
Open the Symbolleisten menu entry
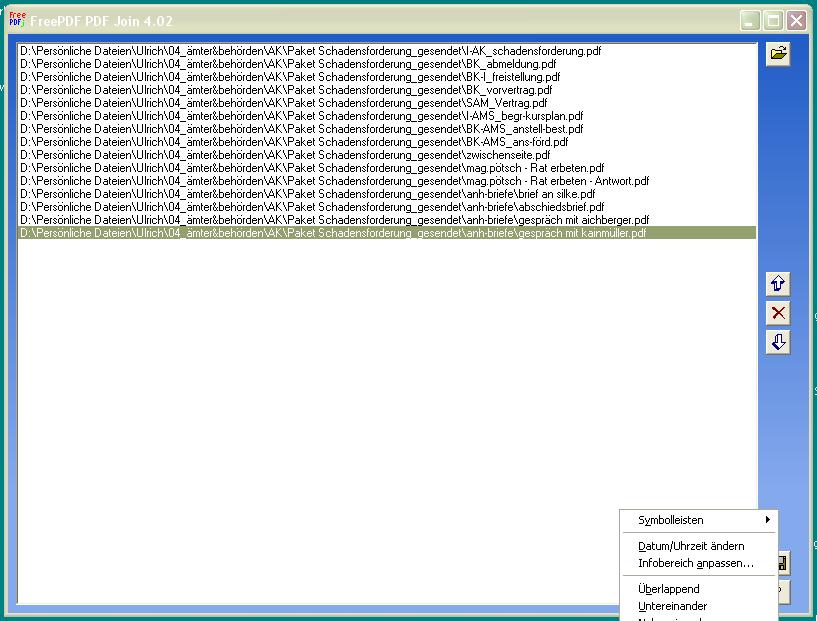click(698, 520)
